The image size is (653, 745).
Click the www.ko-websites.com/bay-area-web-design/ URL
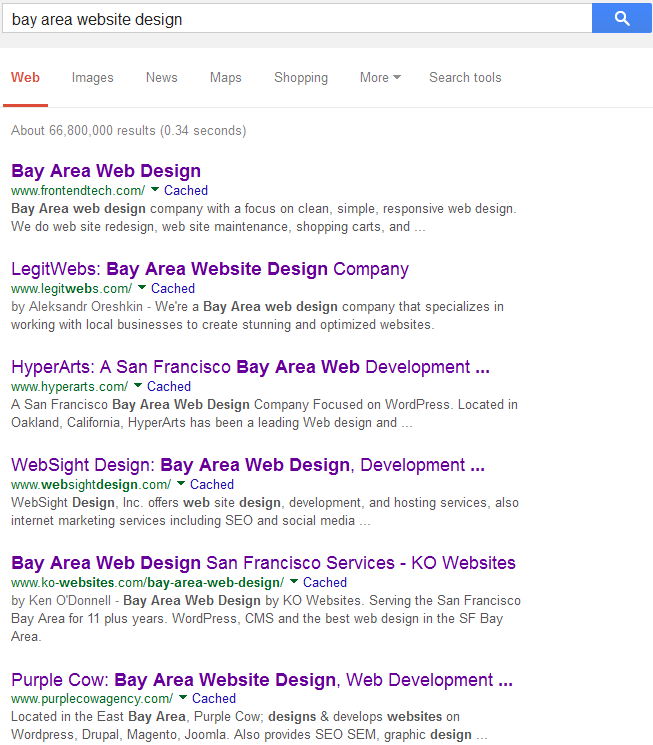147,582
